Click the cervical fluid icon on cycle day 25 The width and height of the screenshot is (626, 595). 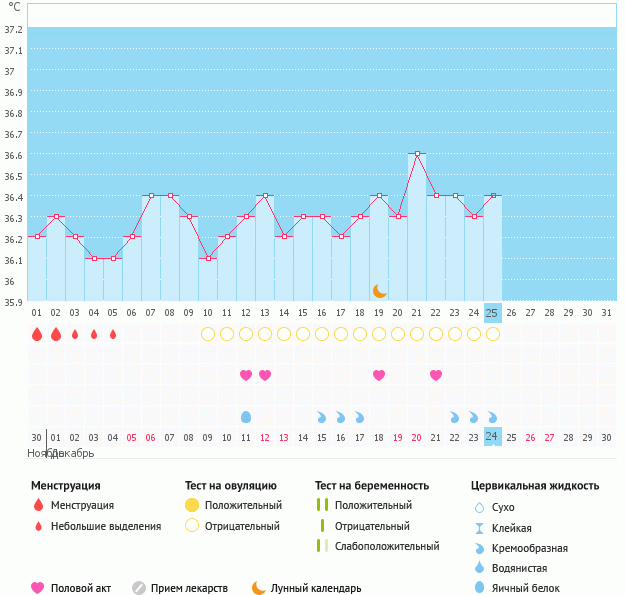pyautogui.click(x=492, y=416)
